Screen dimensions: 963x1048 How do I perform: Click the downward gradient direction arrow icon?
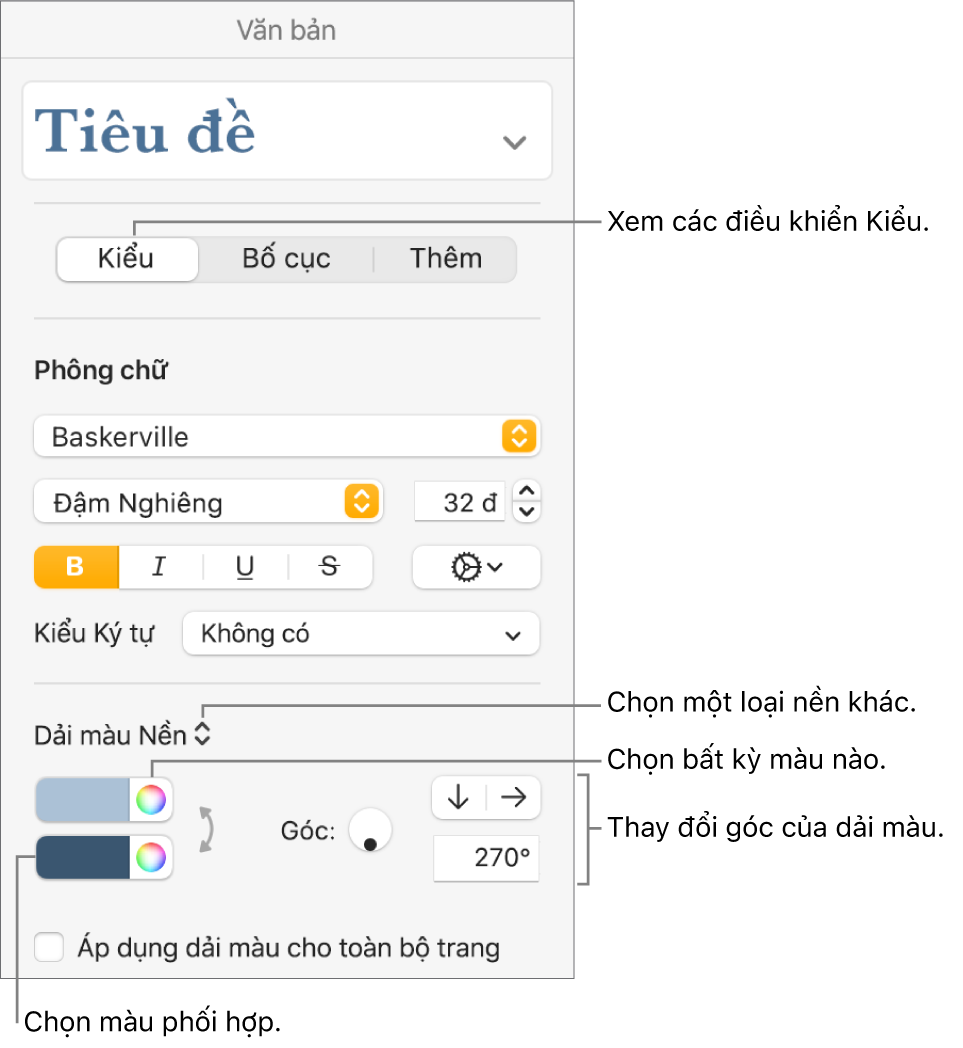460,798
